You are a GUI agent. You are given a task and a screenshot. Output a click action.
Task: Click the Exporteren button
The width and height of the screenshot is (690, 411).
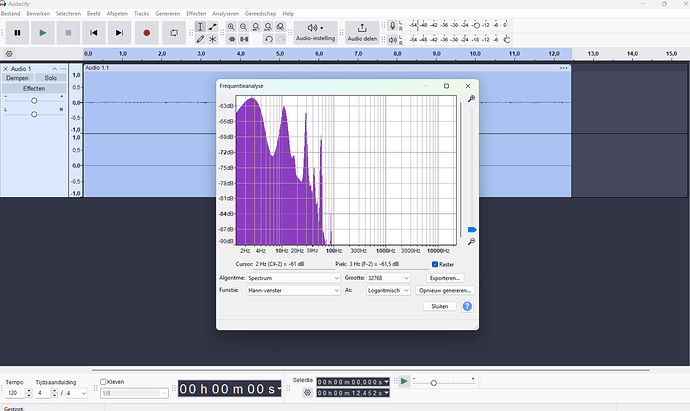(445, 278)
